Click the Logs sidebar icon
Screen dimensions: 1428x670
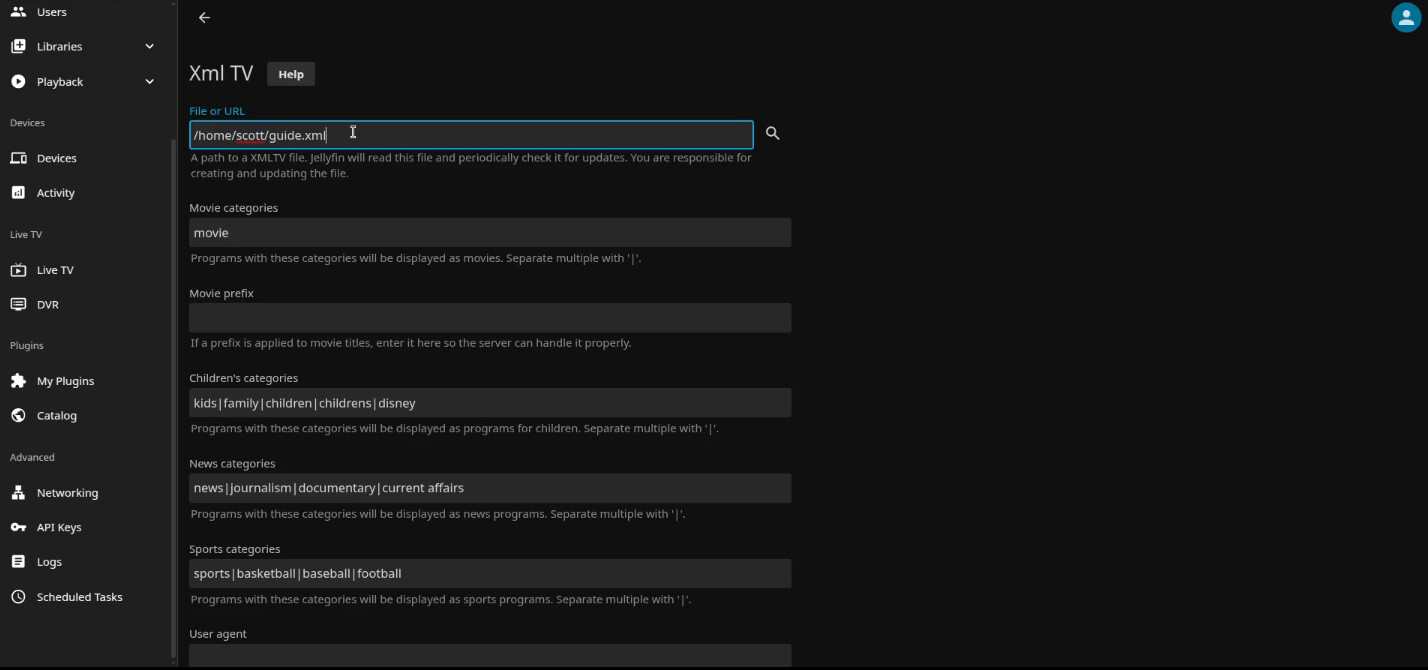tap(18, 562)
